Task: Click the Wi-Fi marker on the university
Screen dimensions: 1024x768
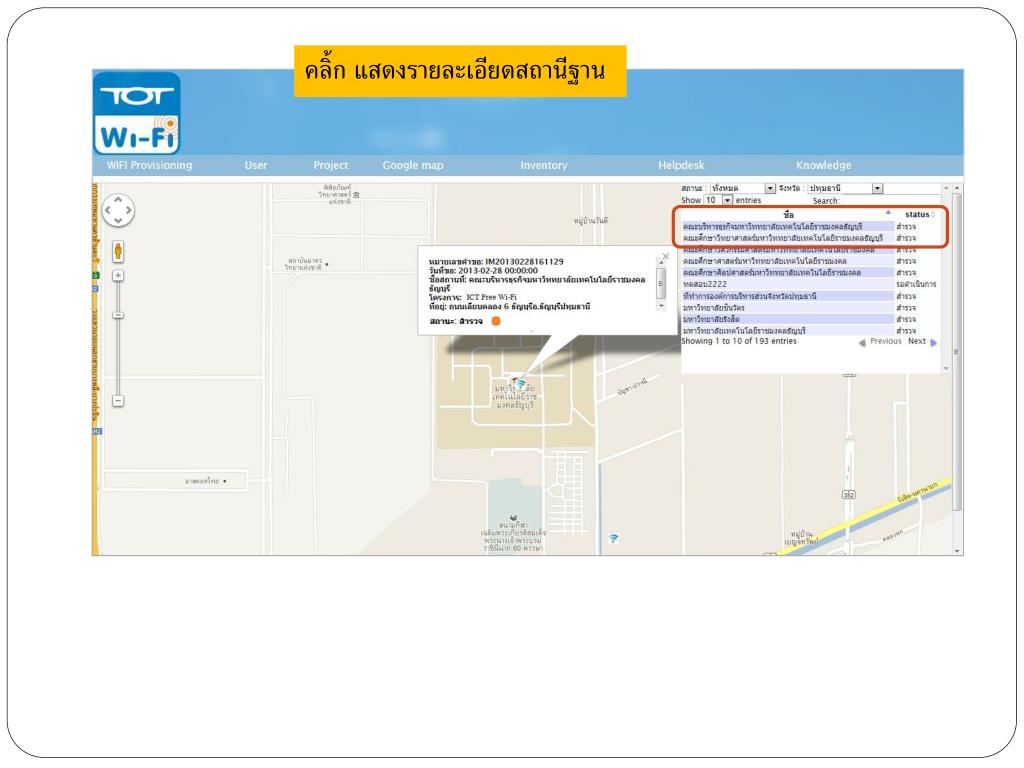Action: pyautogui.click(x=520, y=384)
